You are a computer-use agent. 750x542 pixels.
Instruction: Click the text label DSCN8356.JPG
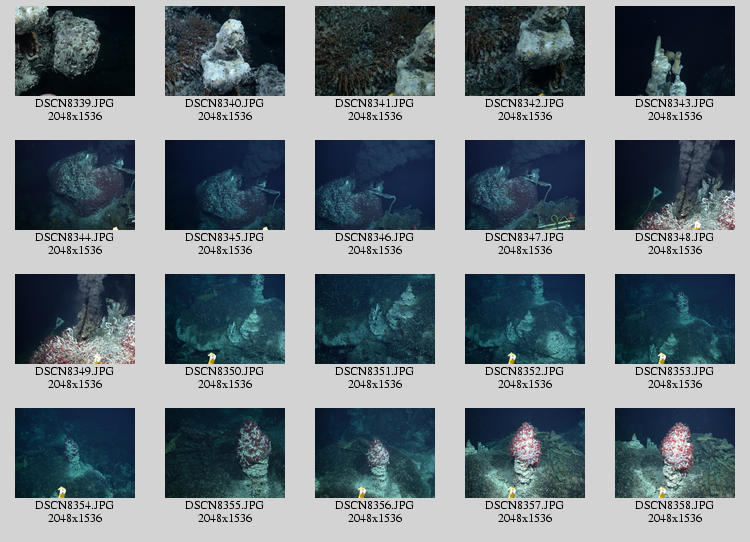tap(375, 505)
